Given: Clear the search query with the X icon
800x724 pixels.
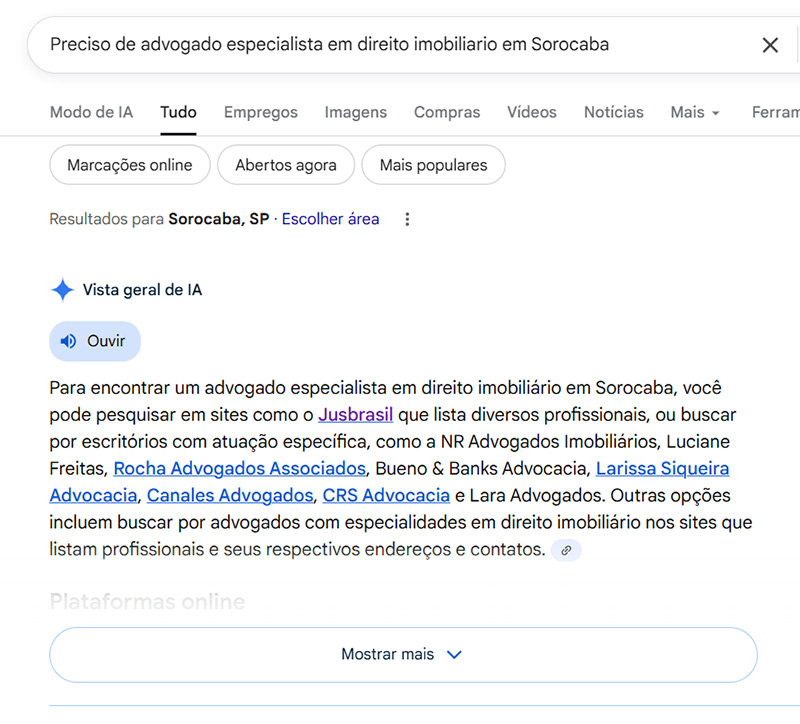Looking at the screenshot, I should click(x=770, y=45).
